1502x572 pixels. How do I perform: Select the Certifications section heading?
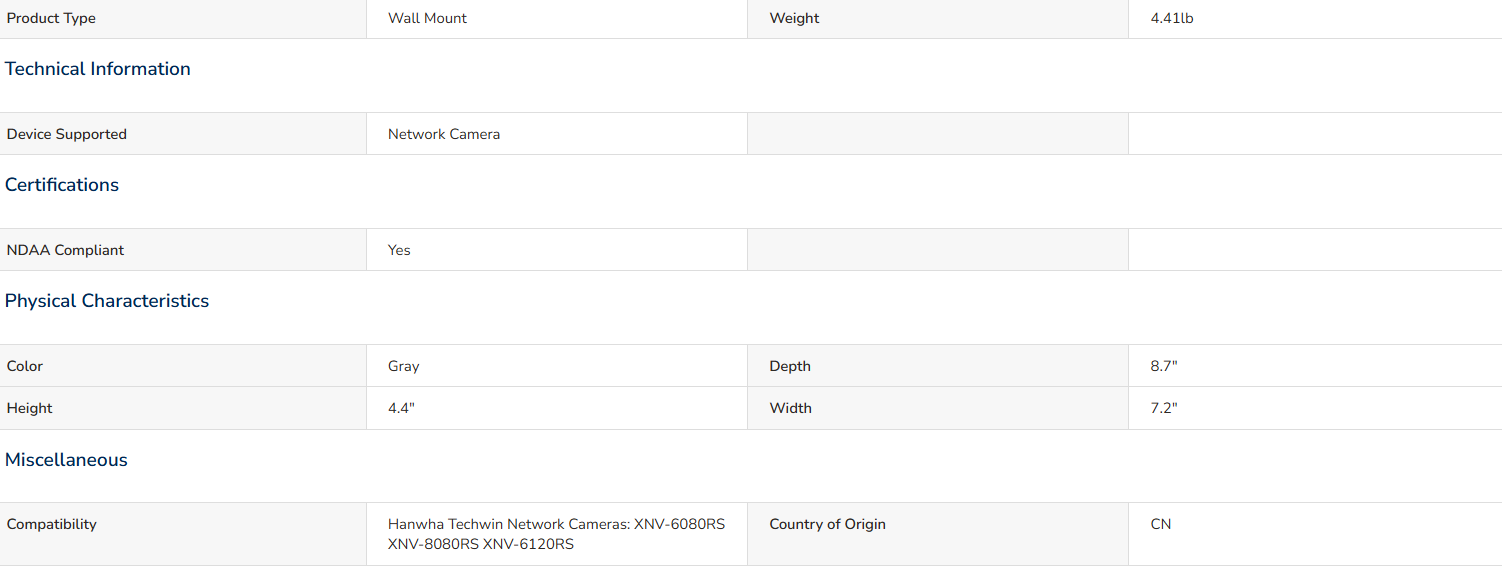point(62,185)
